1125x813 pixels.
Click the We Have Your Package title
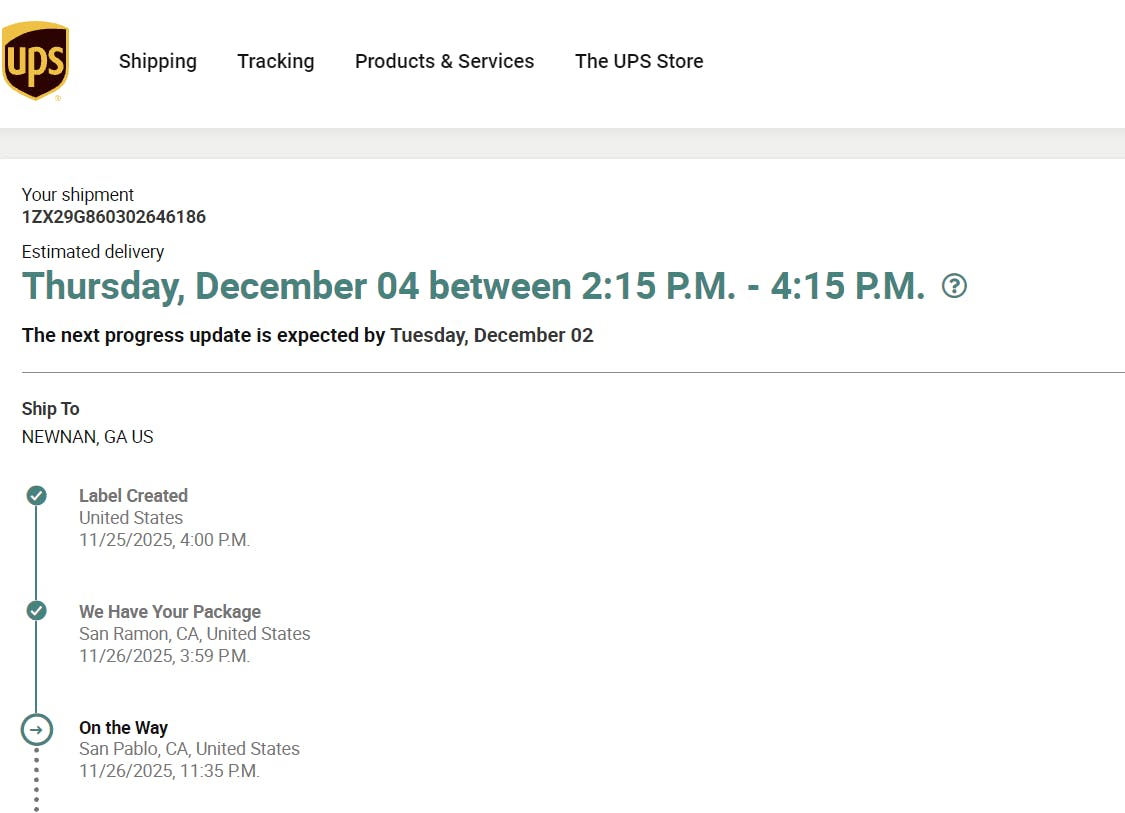170,611
